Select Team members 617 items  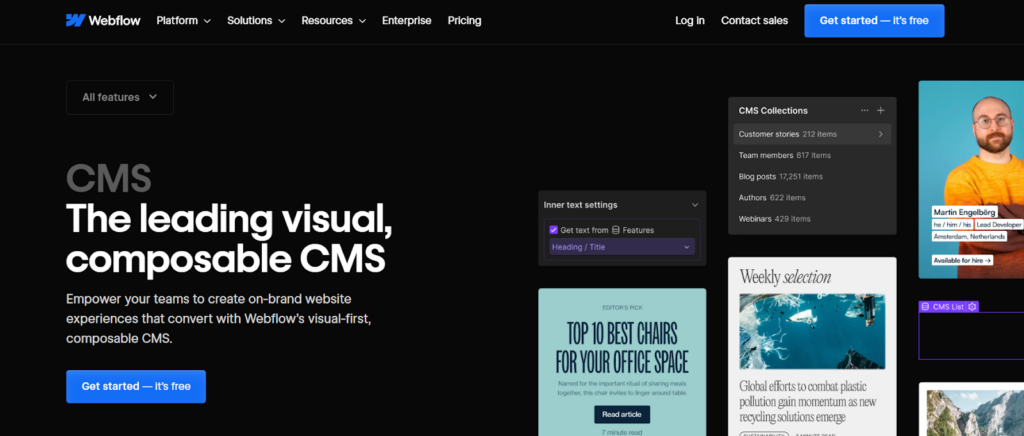pos(784,155)
